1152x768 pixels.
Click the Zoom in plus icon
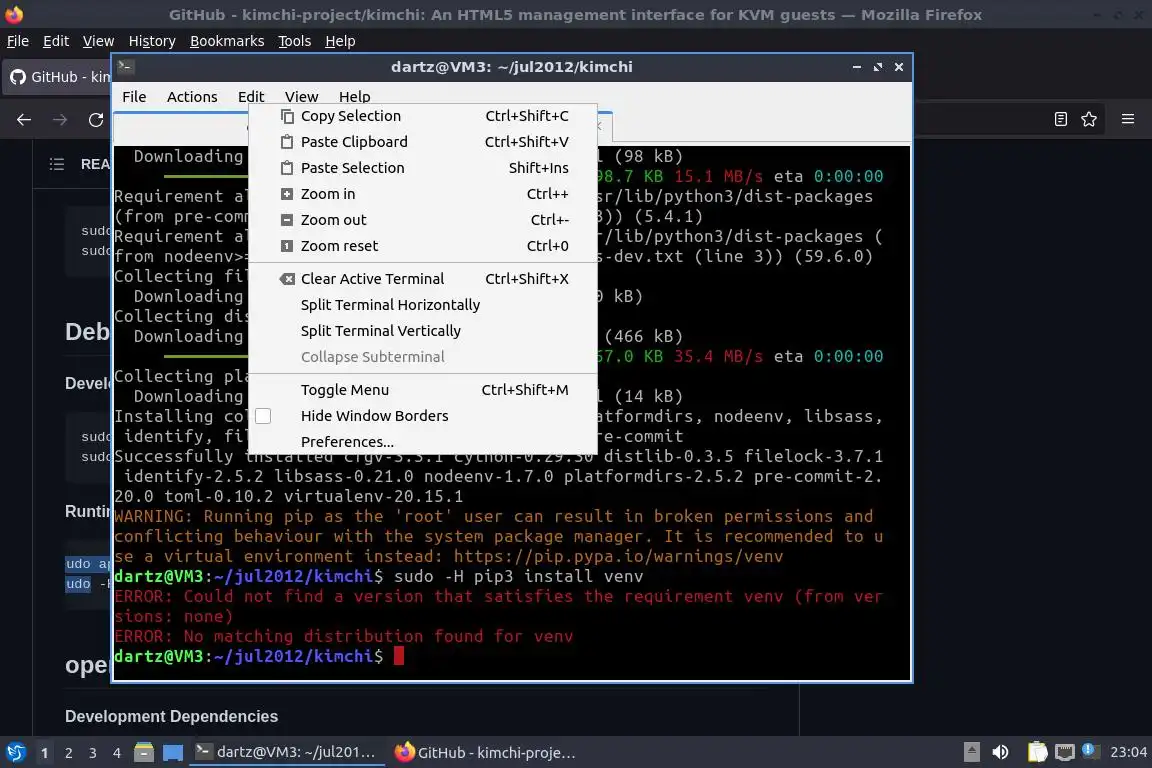coord(287,194)
